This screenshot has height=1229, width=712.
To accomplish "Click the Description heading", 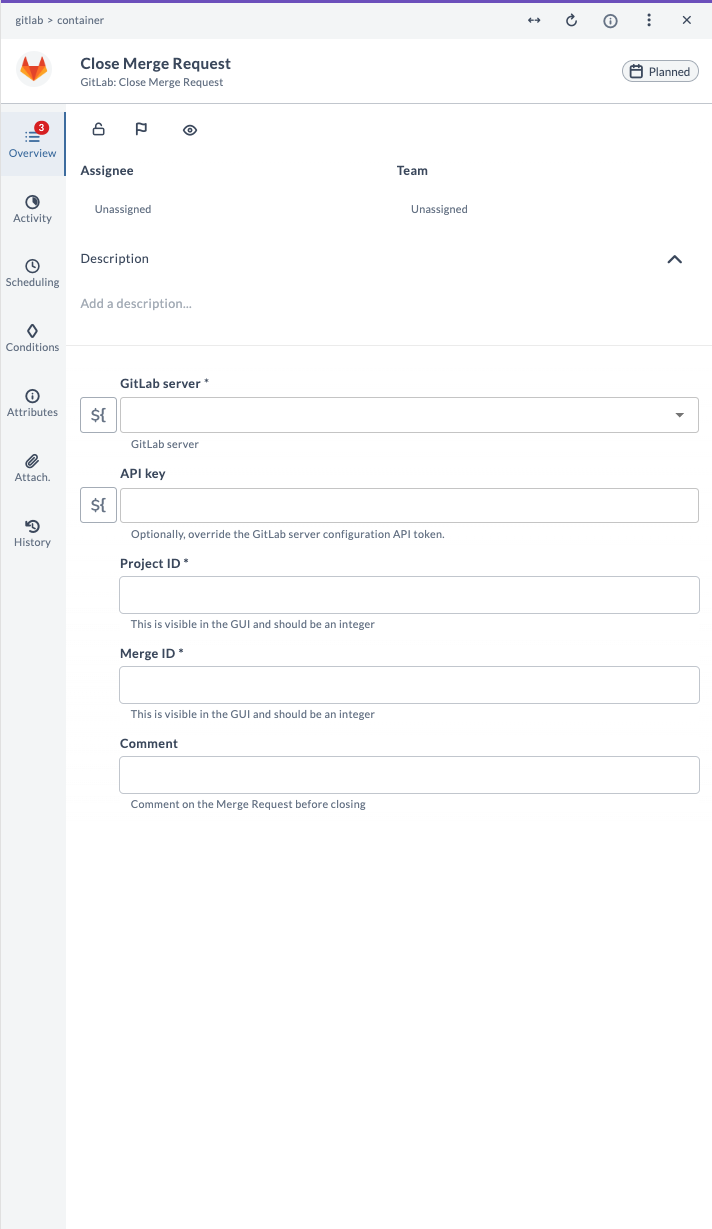I will 114,259.
